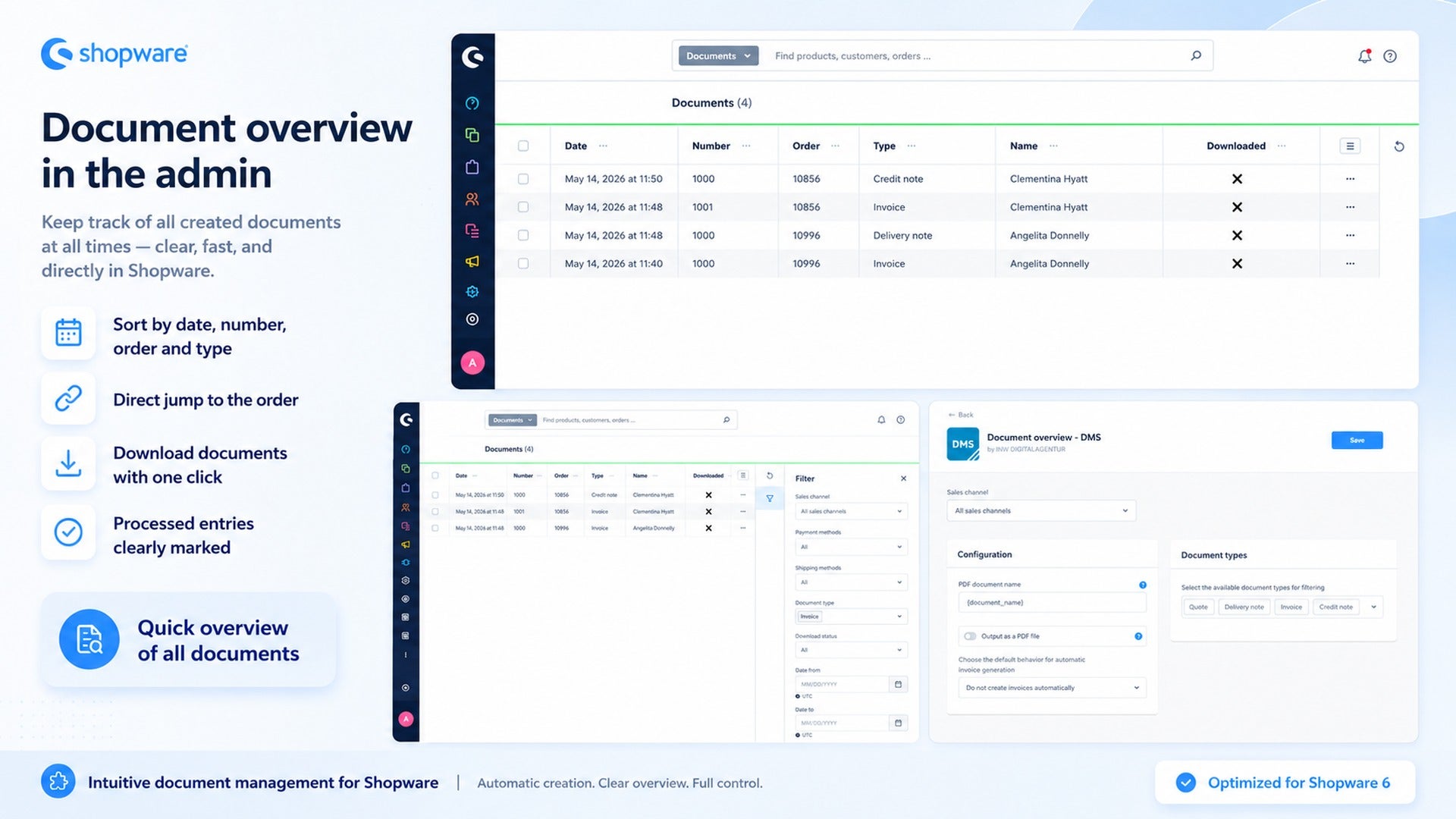Click the help icon in the small admin window header

900,419
